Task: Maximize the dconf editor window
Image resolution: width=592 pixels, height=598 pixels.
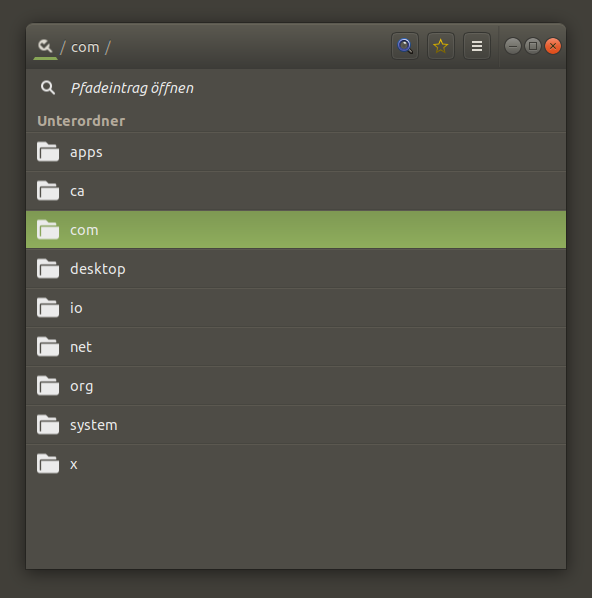Action: click(x=533, y=46)
